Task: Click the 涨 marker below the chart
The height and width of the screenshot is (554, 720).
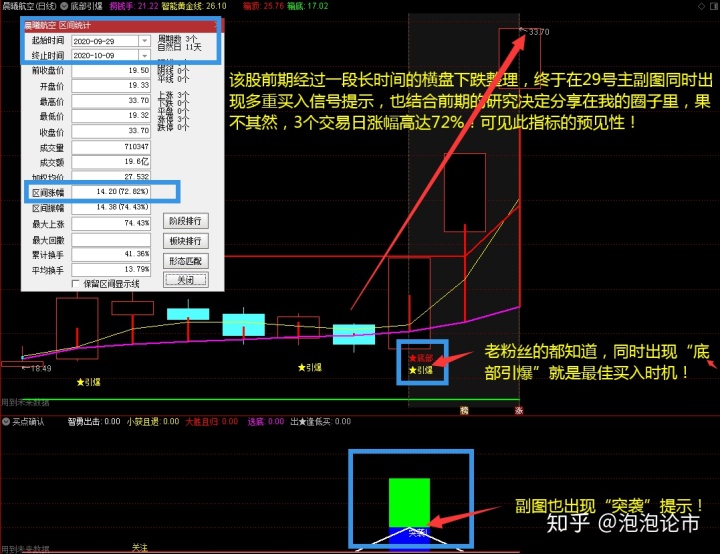Action: tap(519, 410)
